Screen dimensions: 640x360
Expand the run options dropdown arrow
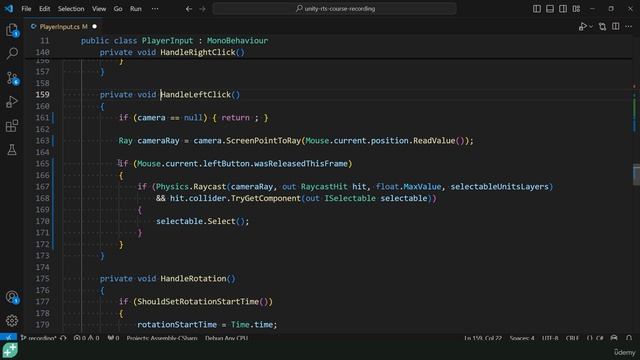[591, 27]
